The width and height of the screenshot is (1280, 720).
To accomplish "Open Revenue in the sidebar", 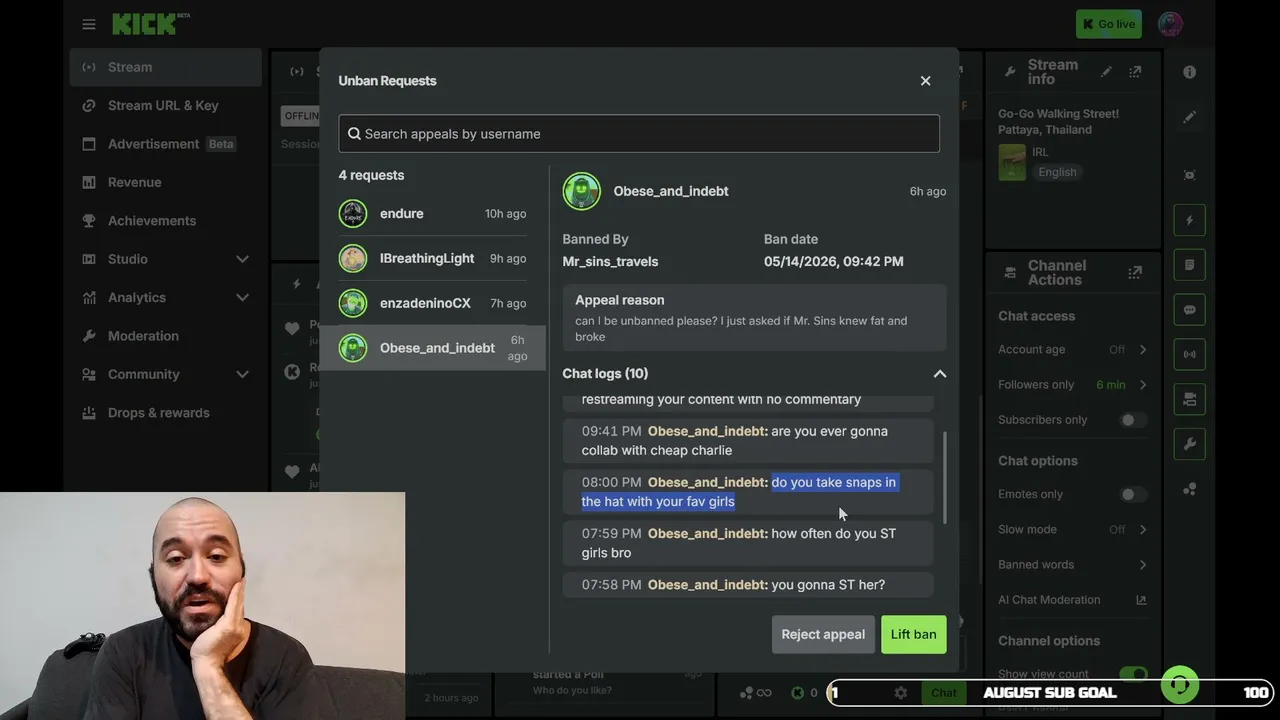I will tap(166, 182).
